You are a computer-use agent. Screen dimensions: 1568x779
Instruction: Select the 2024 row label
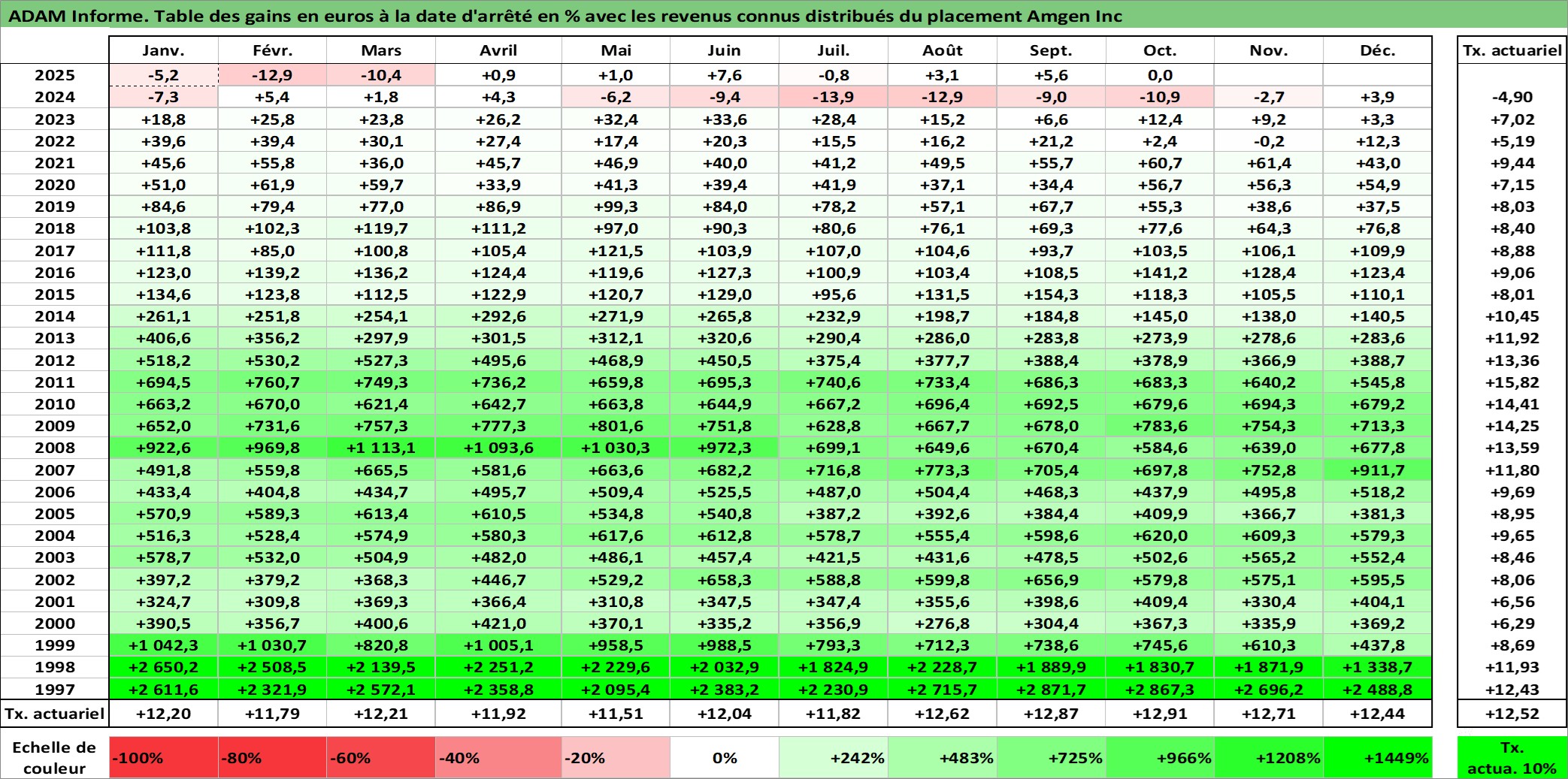tap(55, 97)
